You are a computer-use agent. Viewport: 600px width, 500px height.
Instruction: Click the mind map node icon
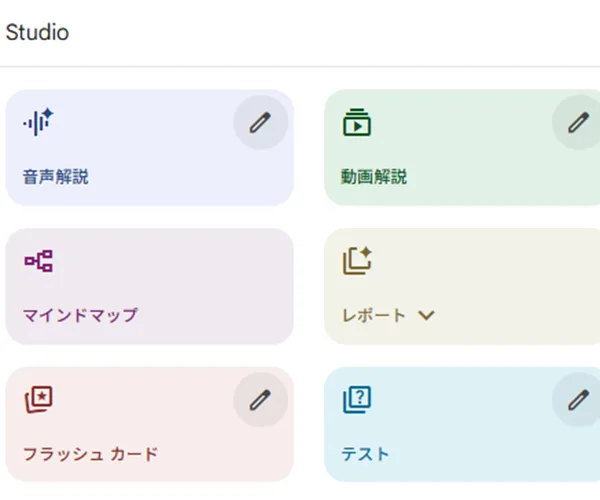pyautogui.click(x=38, y=262)
